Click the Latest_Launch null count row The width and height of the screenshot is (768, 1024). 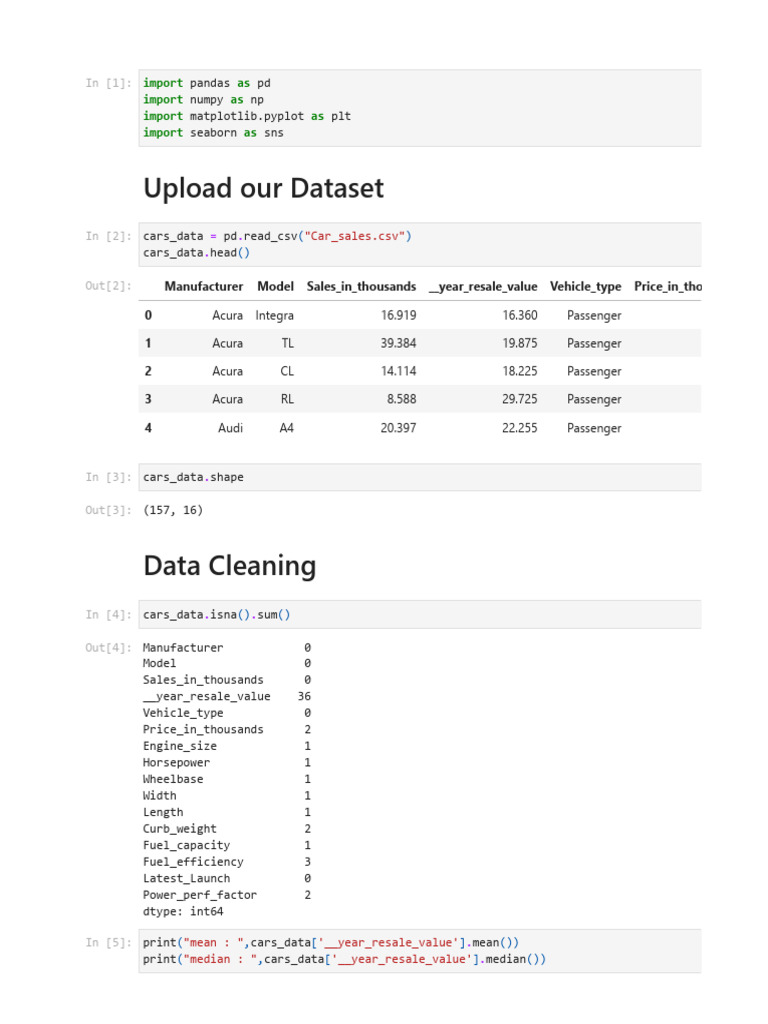point(227,878)
